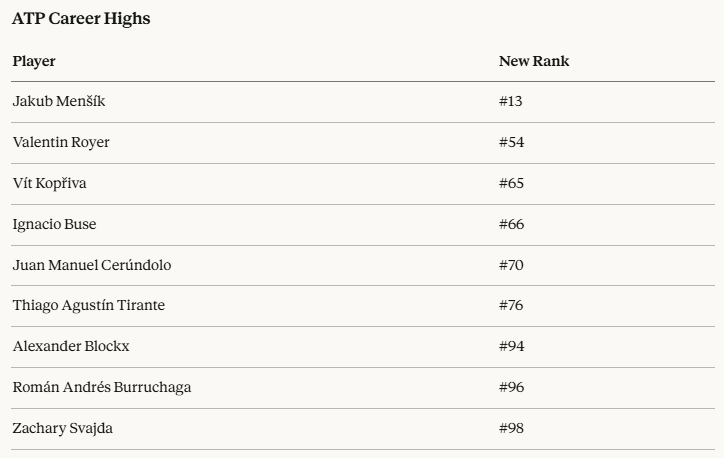The width and height of the screenshot is (724, 458).
Task: Click the #54 rank value
Action: coord(512,142)
